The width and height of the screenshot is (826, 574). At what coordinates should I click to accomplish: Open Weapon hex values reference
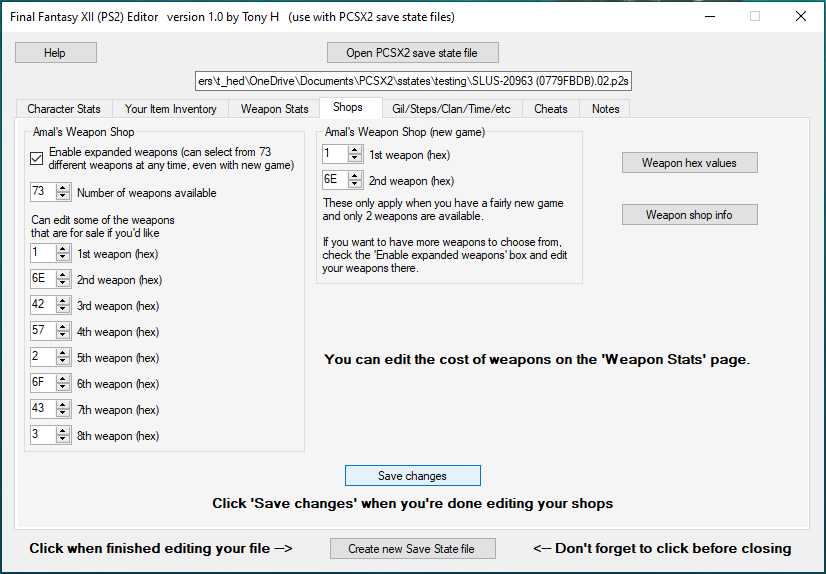pos(690,163)
